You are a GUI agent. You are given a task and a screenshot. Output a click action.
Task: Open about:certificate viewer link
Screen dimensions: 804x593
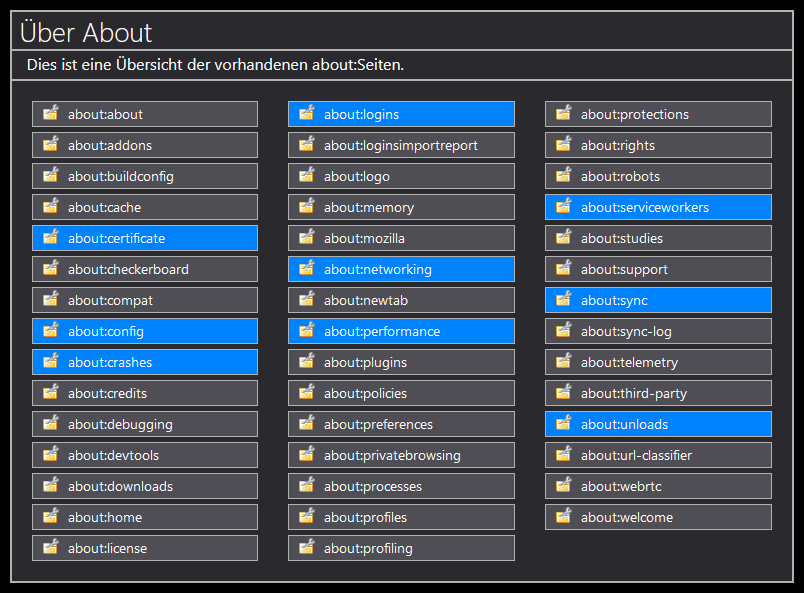point(116,238)
